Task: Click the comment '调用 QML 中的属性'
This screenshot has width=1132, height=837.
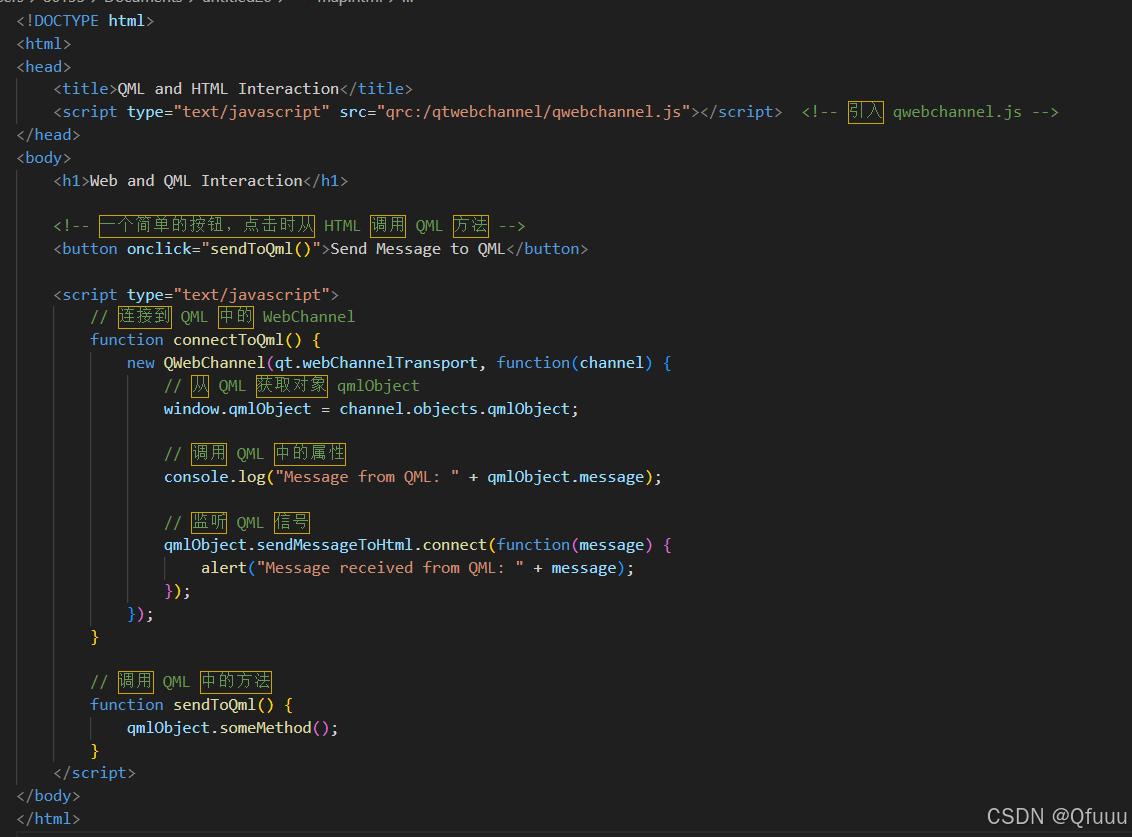Action: pyautogui.click(x=255, y=454)
